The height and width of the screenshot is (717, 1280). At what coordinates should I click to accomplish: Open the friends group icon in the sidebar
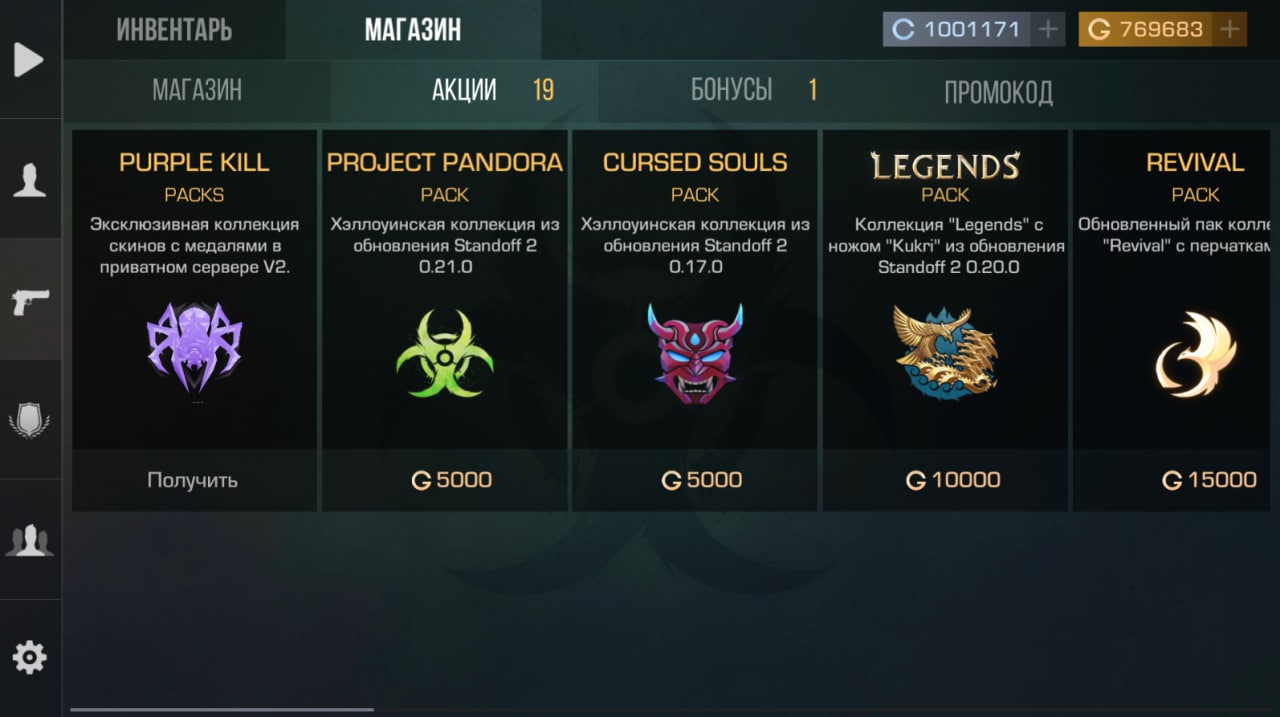tap(29, 540)
